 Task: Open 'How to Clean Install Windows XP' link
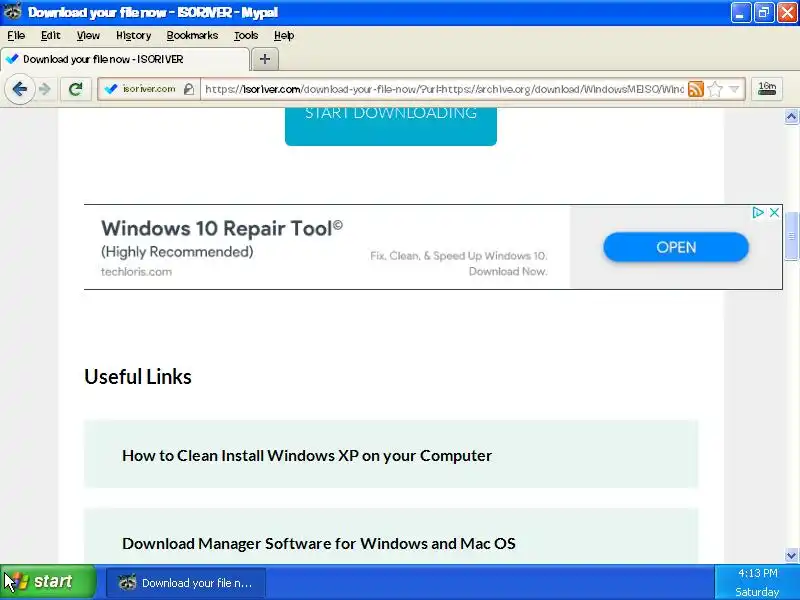pos(307,455)
